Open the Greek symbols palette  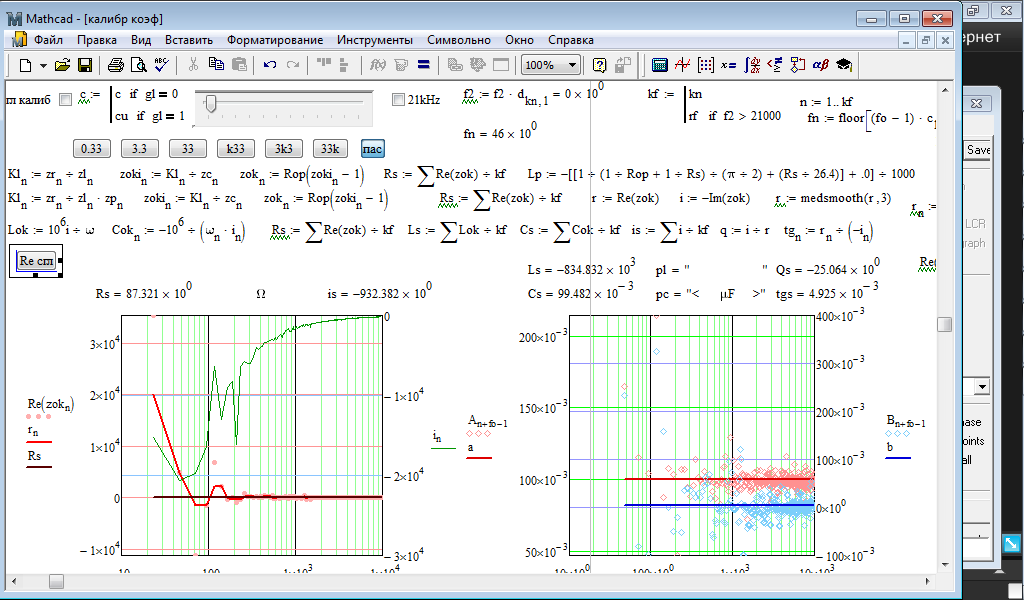tap(820, 65)
